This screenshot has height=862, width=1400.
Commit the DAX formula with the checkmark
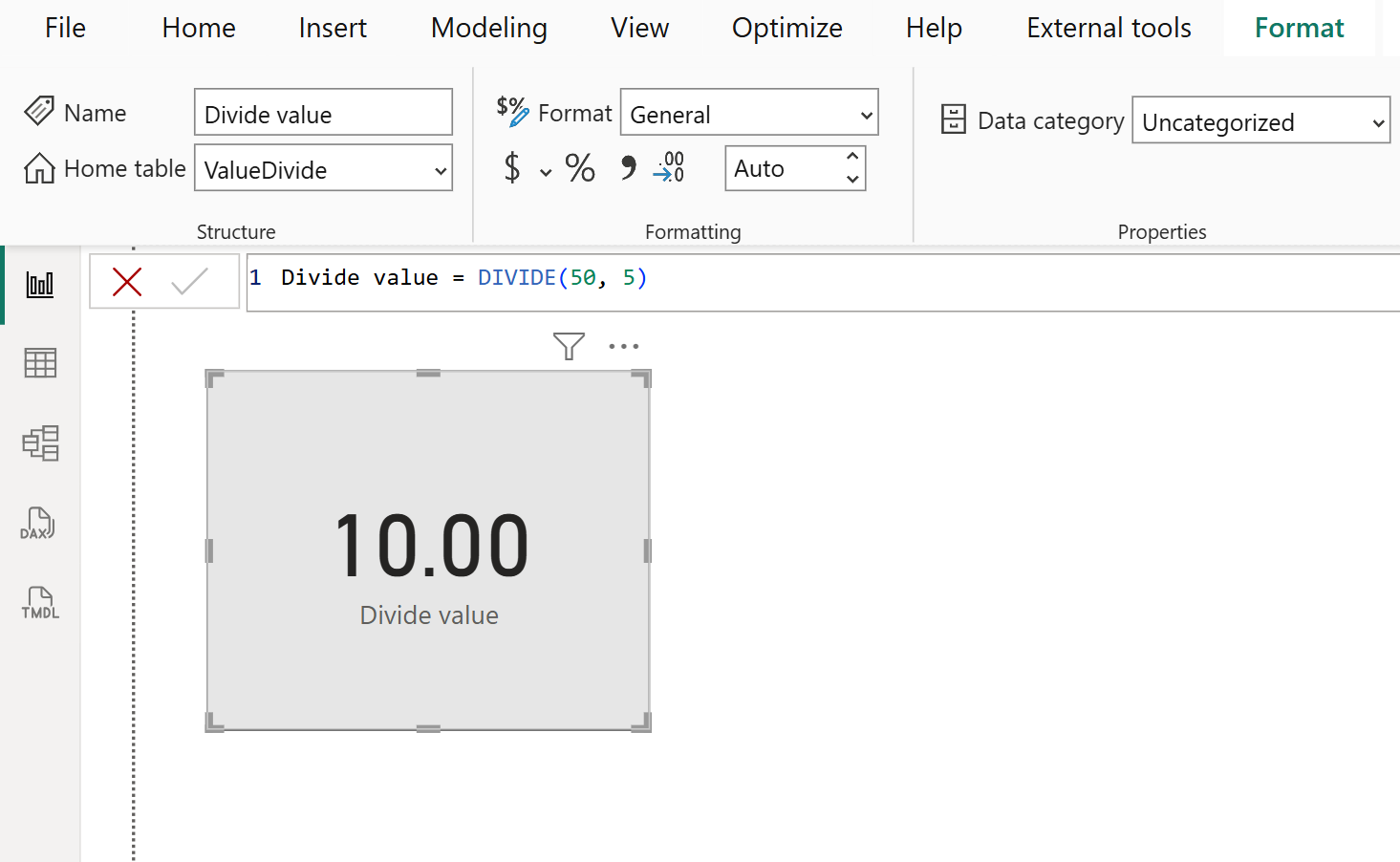click(x=190, y=281)
